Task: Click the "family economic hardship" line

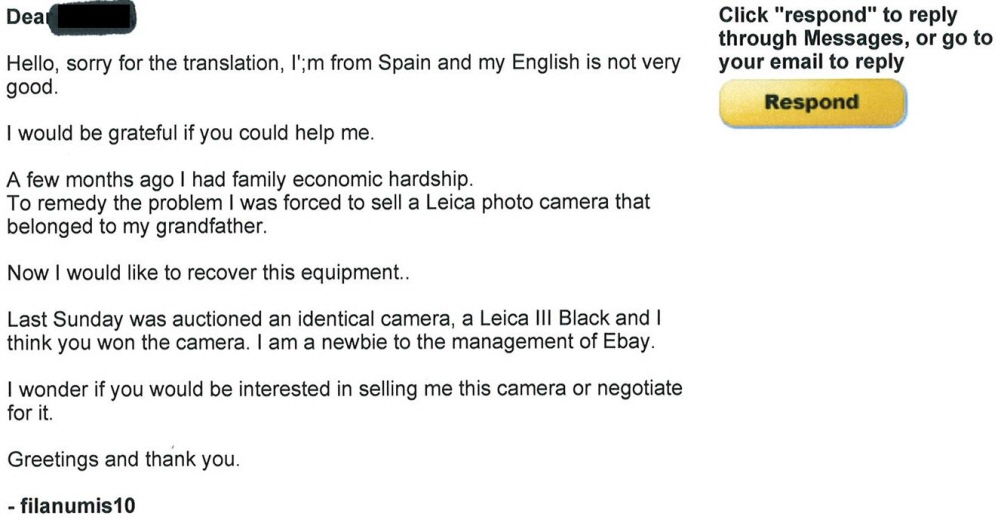Action: [239, 179]
